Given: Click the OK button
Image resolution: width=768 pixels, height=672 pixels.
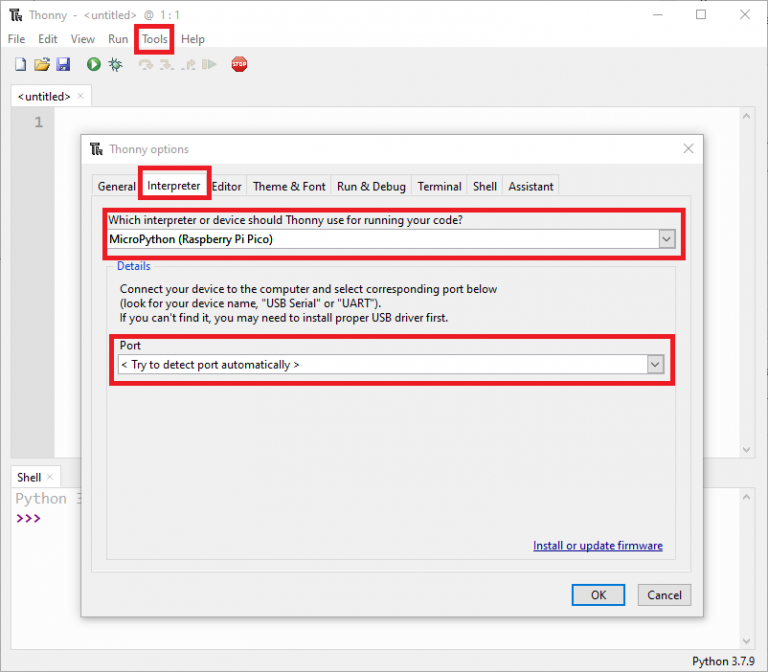Looking at the screenshot, I should point(598,595).
